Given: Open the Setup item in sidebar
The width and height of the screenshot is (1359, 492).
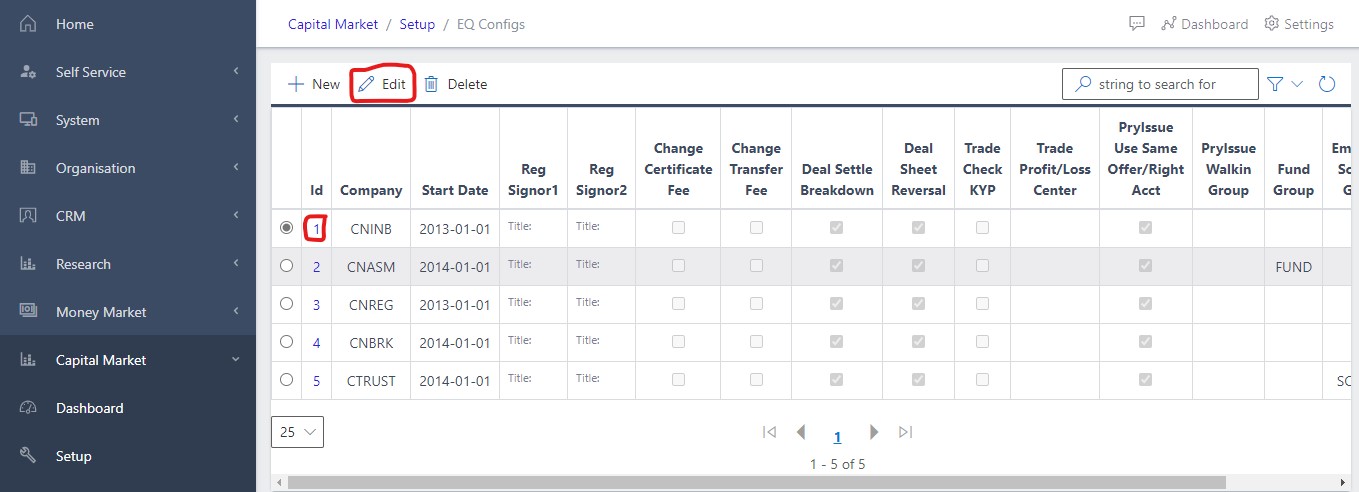Looking at the screenshot, I should (128, 456).
